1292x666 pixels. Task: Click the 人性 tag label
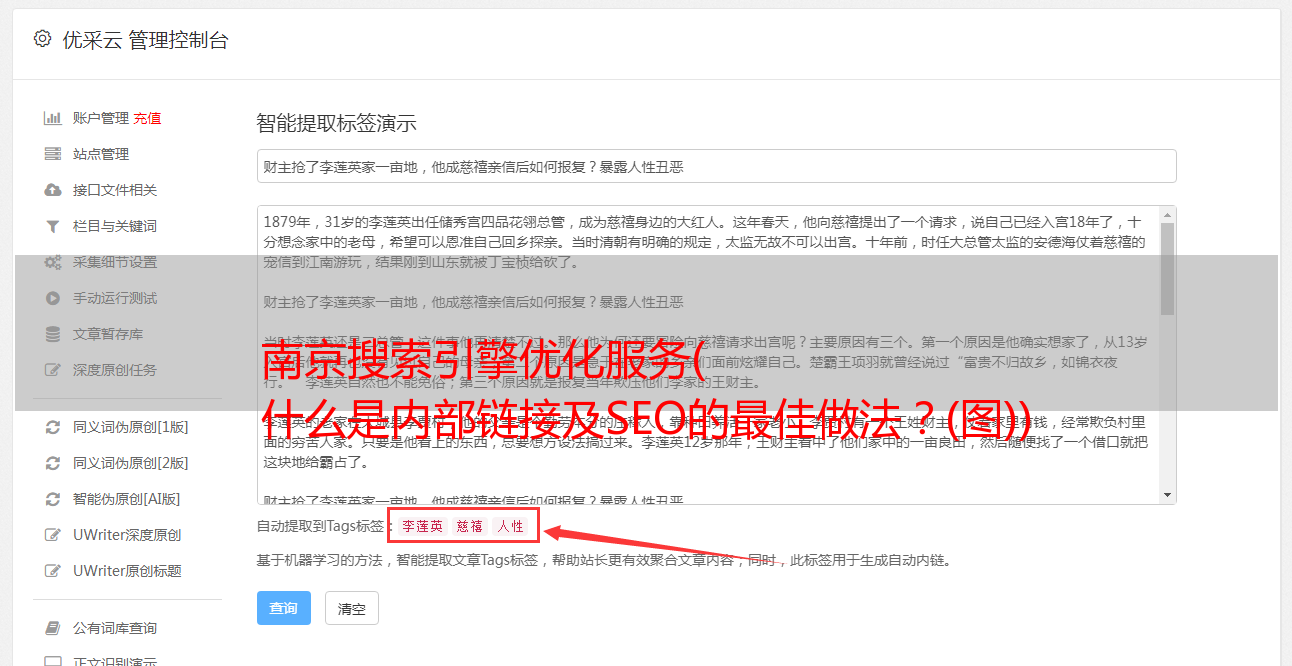point(510,526)
